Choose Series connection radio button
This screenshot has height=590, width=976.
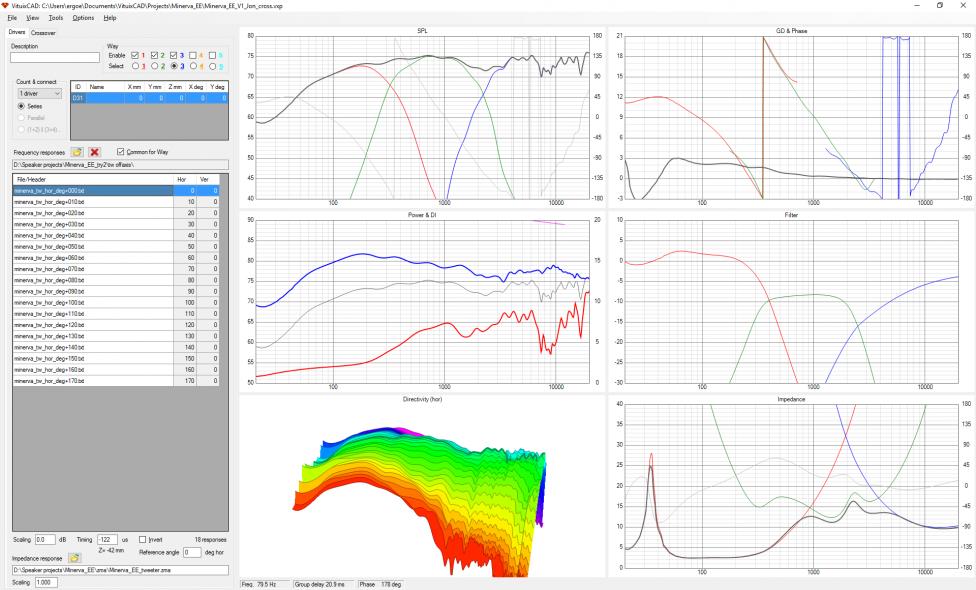pyautogui.click(x=21, y=106)
